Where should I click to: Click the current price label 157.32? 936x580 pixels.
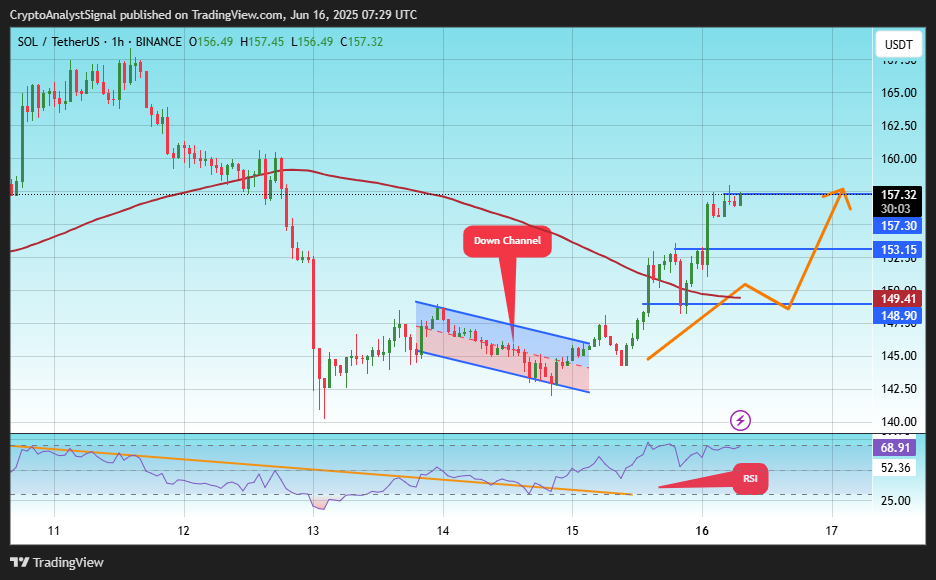(898, 195)
